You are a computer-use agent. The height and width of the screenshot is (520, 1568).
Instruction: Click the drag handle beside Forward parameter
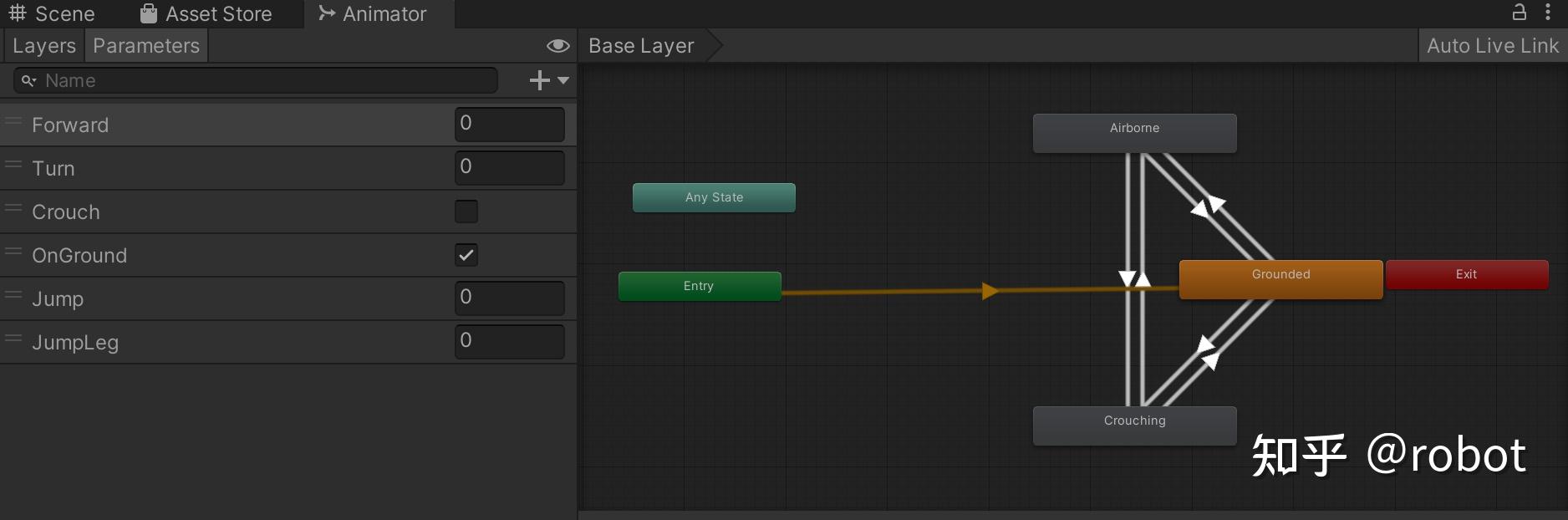click(13, 122)
